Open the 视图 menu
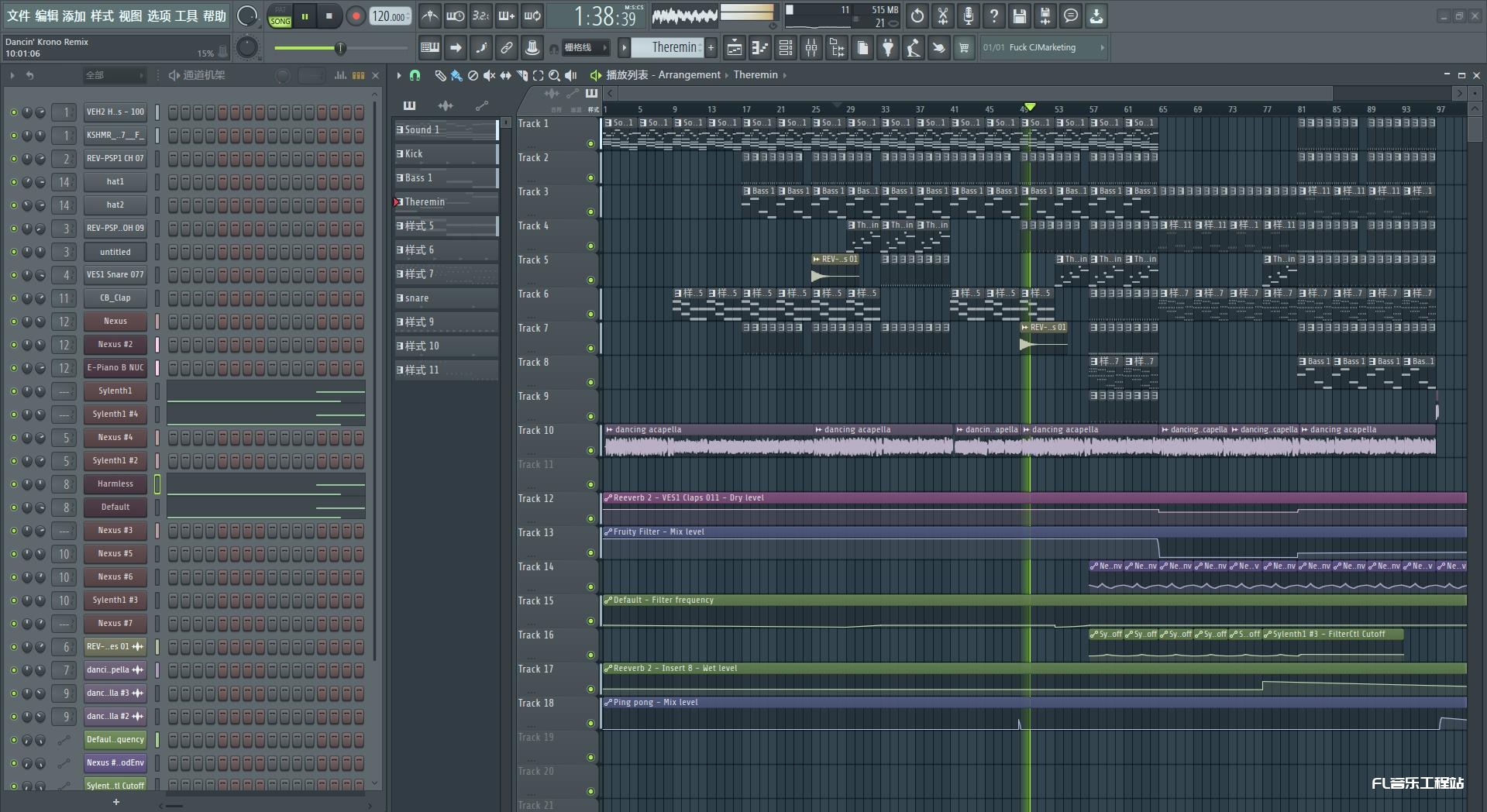 130,15
